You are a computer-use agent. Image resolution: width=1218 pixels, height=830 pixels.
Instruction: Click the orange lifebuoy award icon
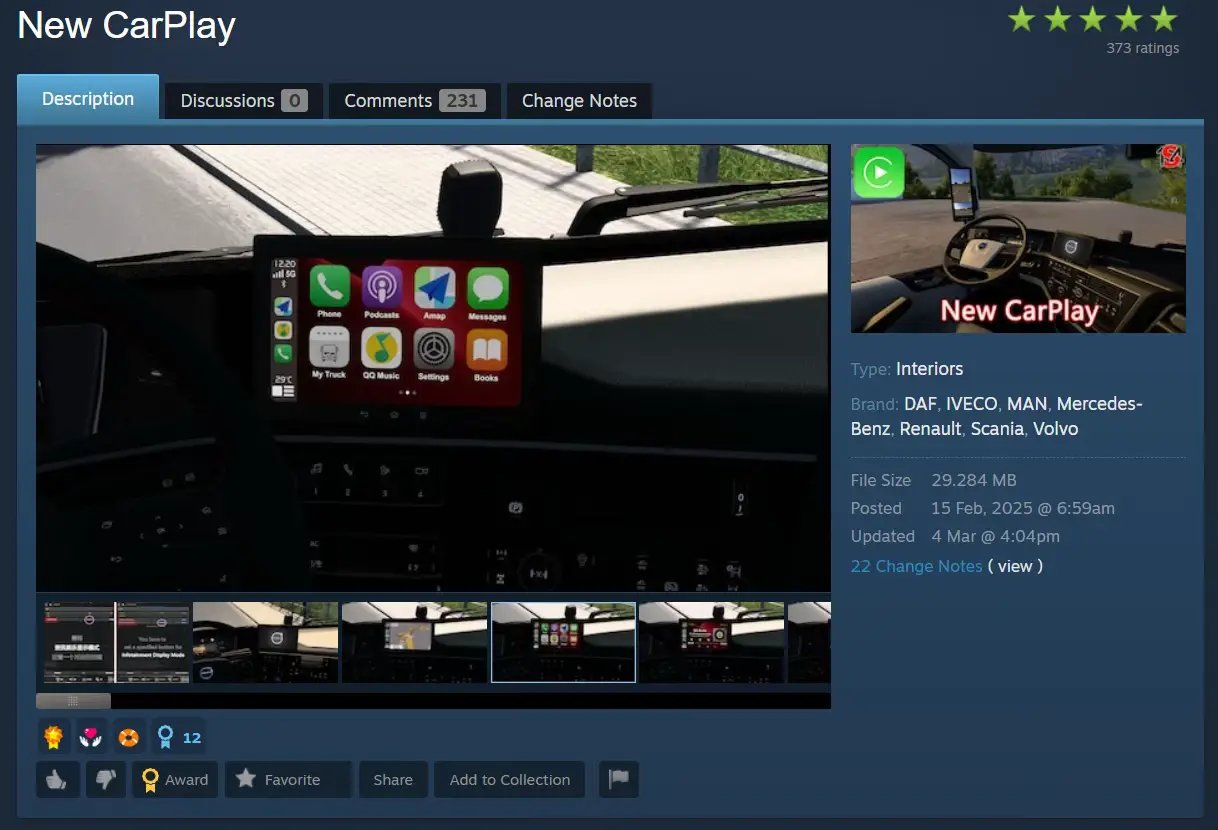(128, 738)
